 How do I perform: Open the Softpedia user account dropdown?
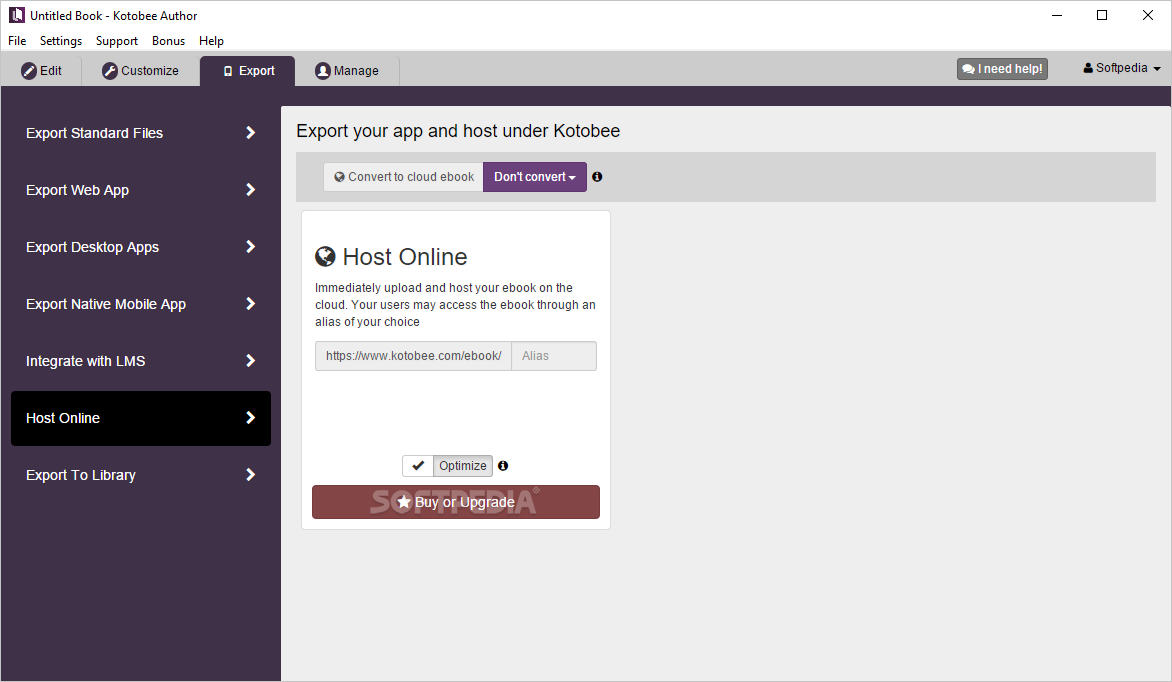coord(1122,68)
